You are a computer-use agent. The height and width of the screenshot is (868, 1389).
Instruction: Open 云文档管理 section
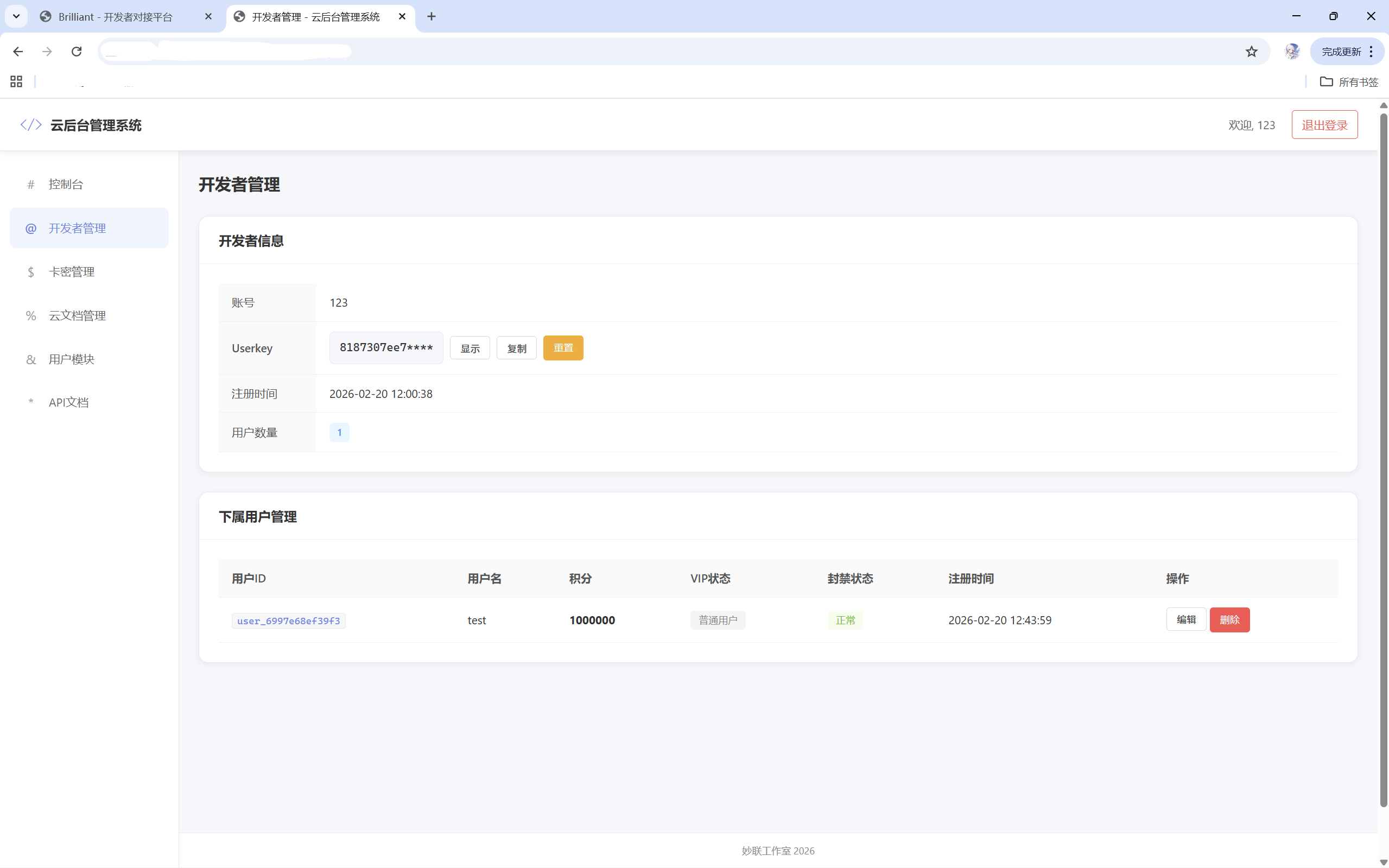[77, 315]
